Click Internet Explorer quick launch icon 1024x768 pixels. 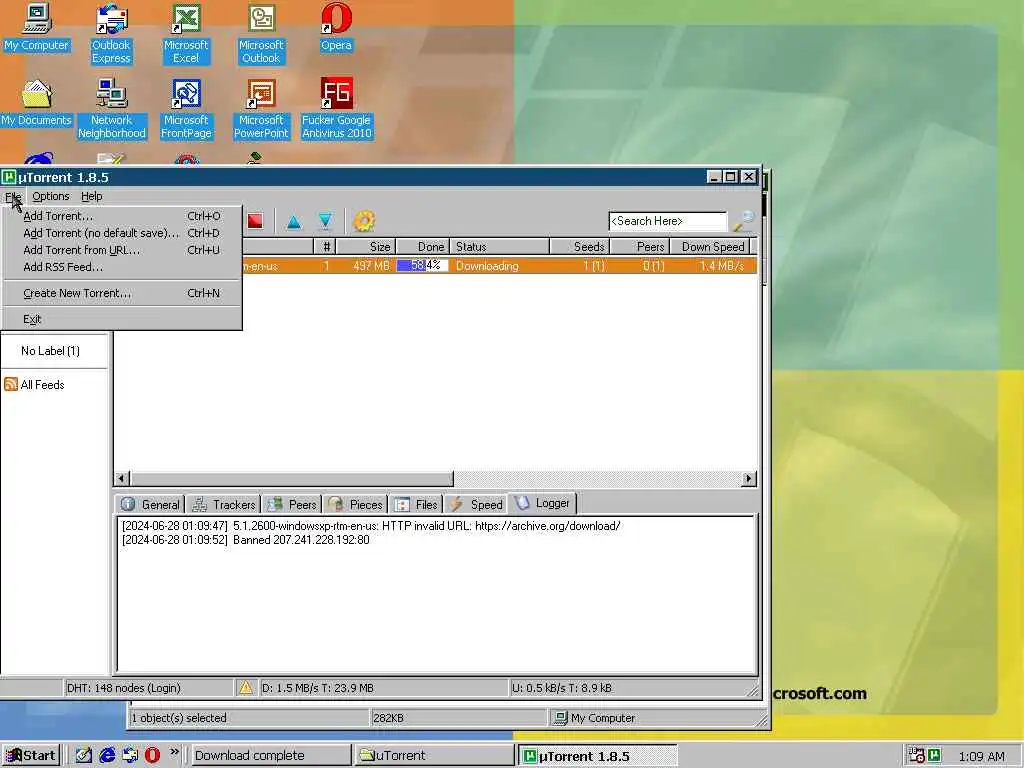point(106,756)
